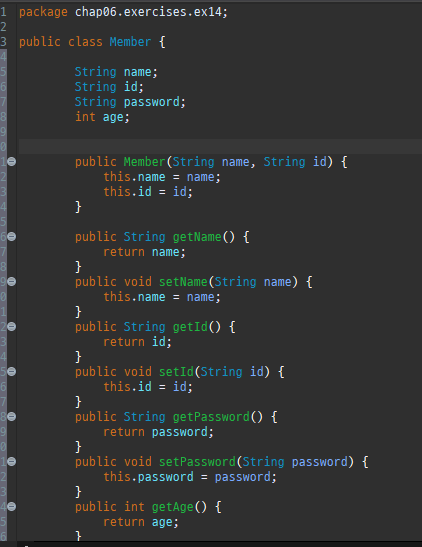This screenshot has width=422, height=547.
Task: Click the 'class' keyword on line 3
Action: [x=85, y=42]
